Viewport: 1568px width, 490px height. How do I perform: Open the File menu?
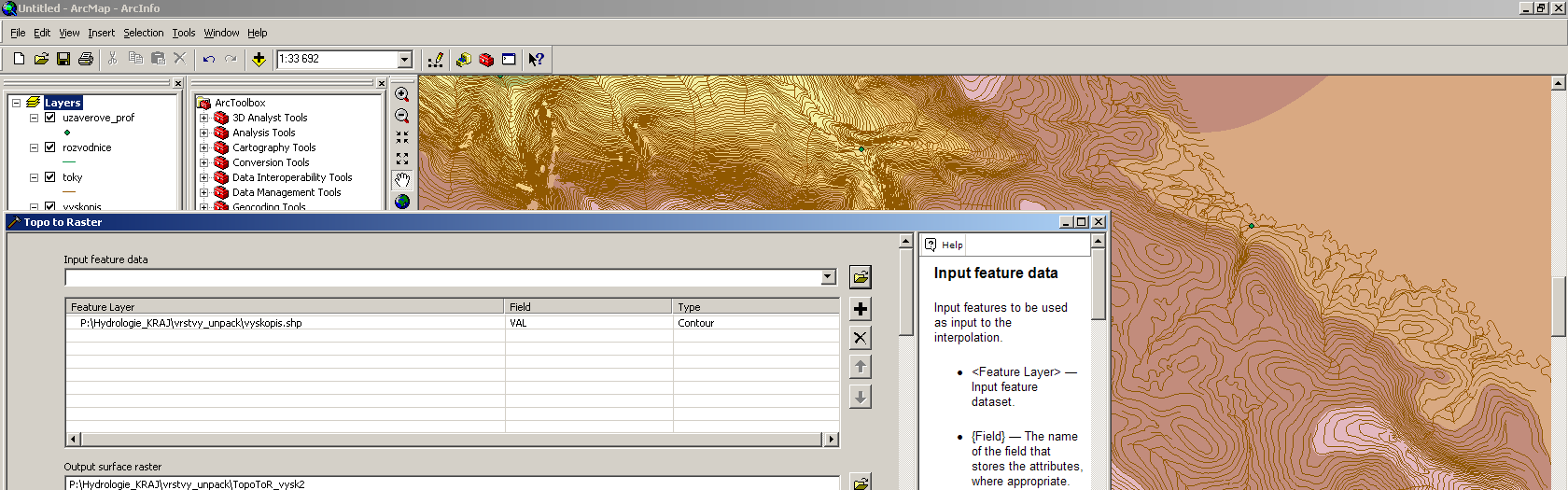pos(18,33)
